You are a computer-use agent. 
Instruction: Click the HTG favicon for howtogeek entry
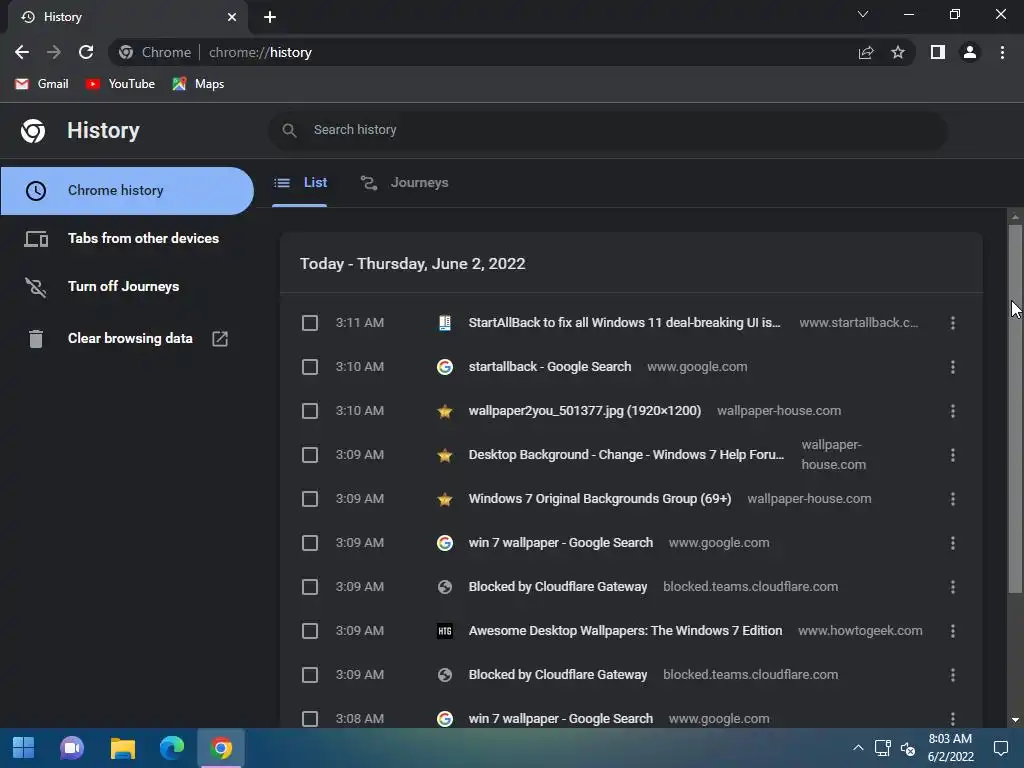pyautogui.click(x=445, y=631)
